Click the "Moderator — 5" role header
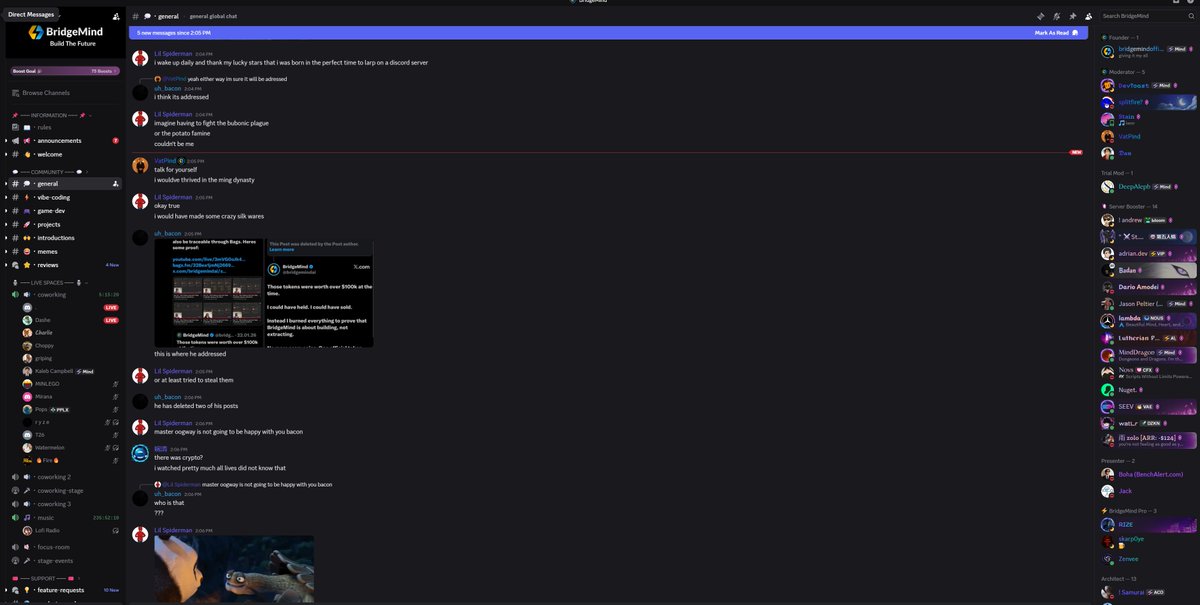This screenshot has height=605, width=1200. click(1123, 72)
